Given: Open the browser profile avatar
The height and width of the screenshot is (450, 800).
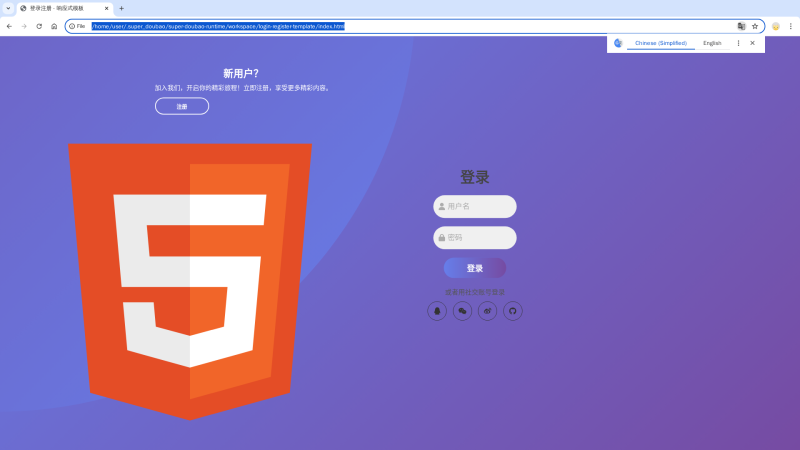Looking at the screenshot, I should pyautogui.click(x=776, y=26).
